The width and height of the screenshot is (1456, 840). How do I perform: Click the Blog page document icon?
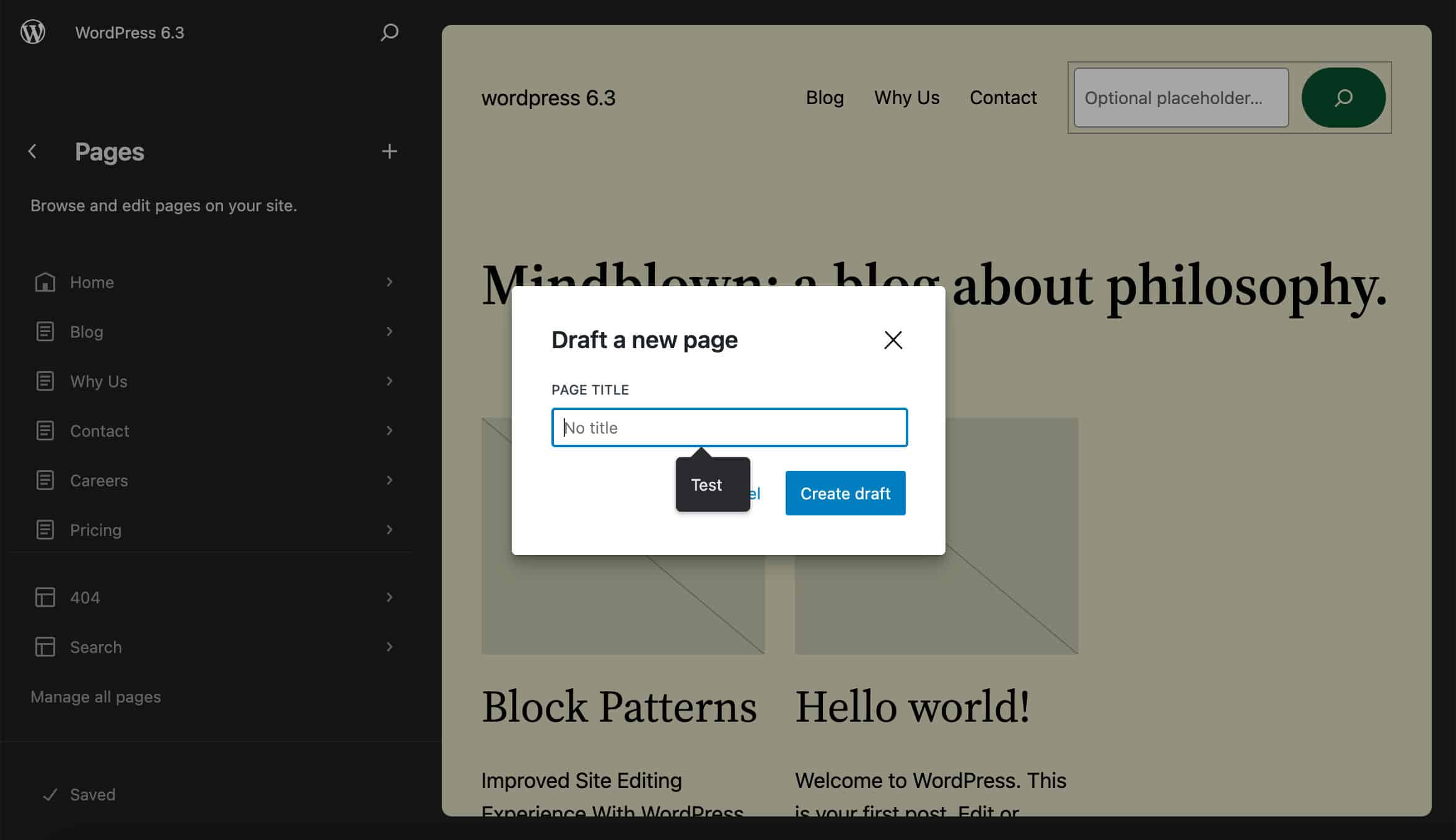pos(45,331)
